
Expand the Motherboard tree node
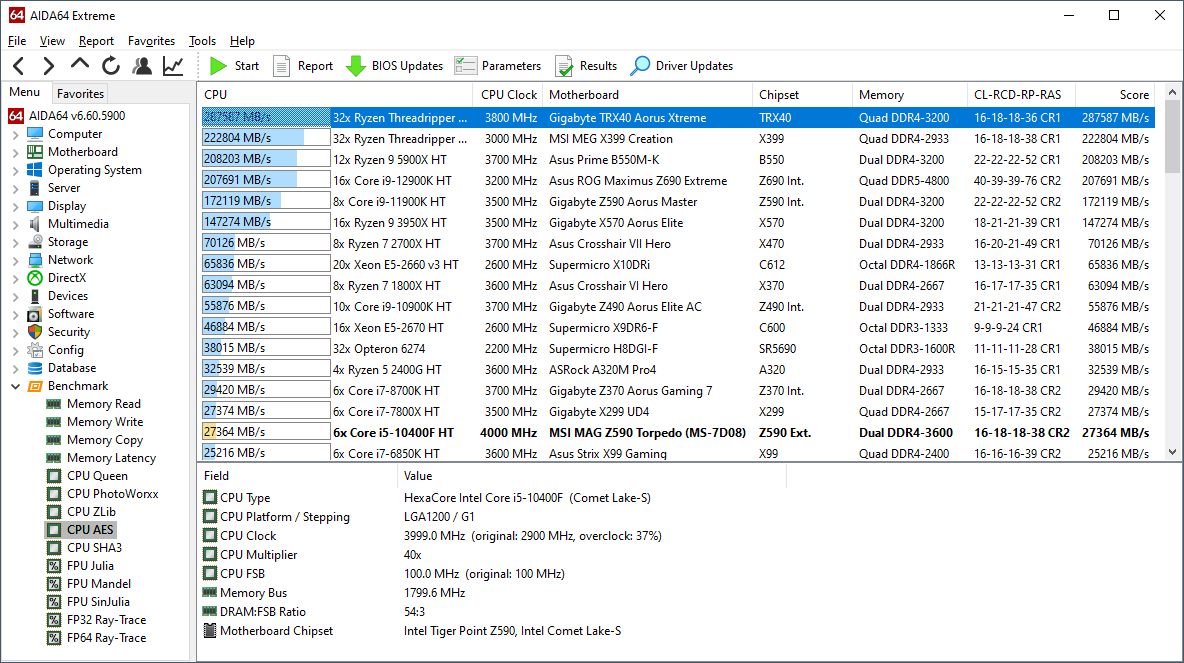coord(15,152)
